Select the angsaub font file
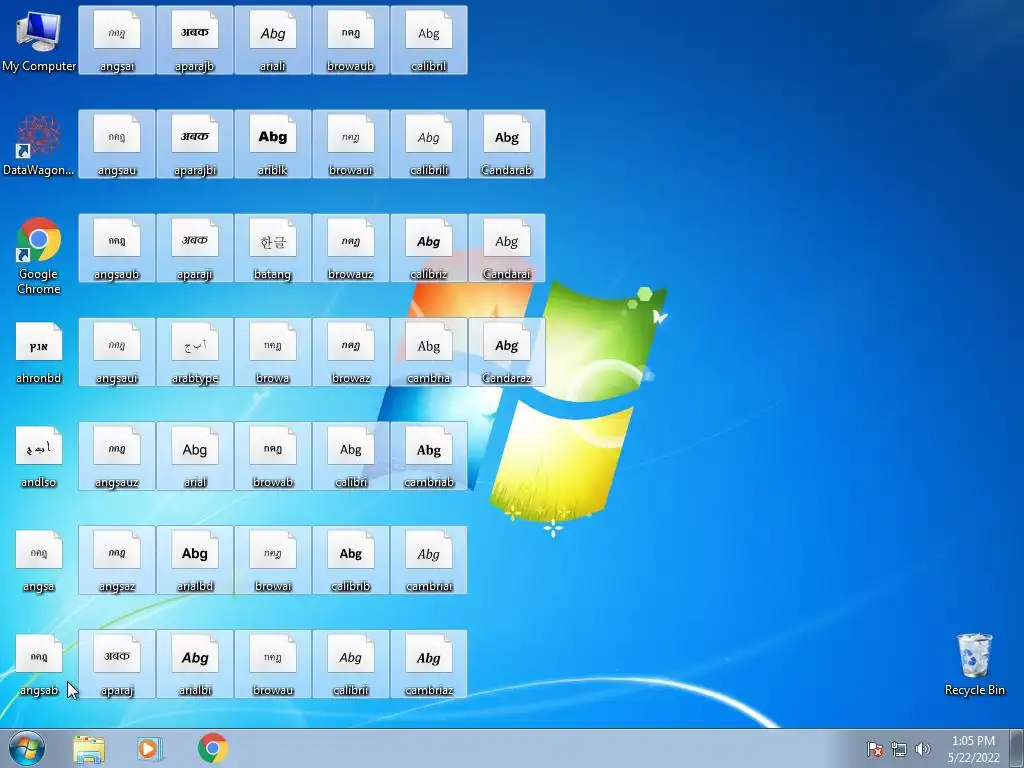This screenshot has width=1024, height=768. (117, 248)
